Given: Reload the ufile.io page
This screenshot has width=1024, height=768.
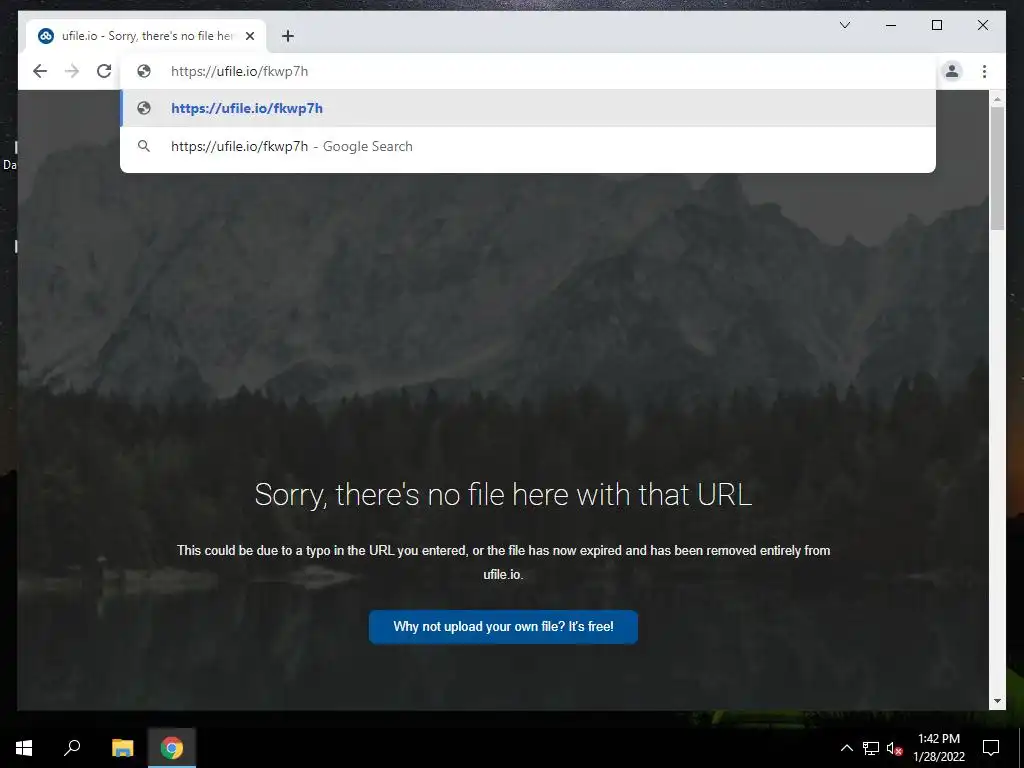Looking at the screenshot, I should click(x=104, y=71).
